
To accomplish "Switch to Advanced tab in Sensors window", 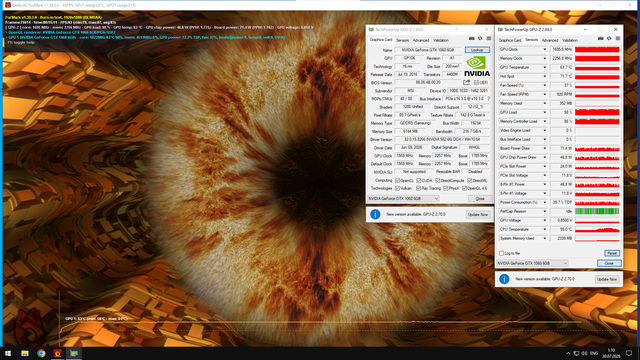I will click(x=550, y=40).
